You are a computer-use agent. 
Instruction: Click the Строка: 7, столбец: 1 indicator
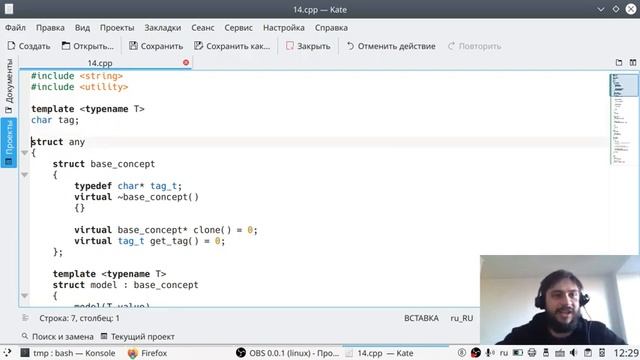click(79, 318)
